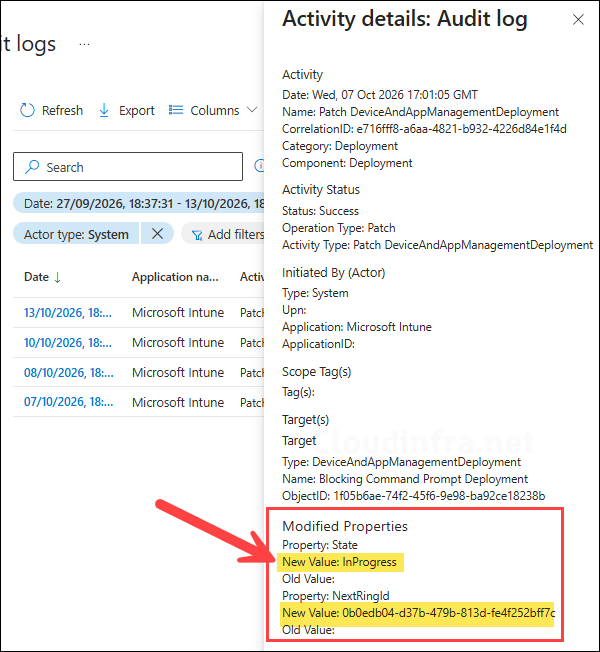Screen dimensions: 600x652
Task: Click the Operation Type: Patch text
Action: tap(338, 228)
